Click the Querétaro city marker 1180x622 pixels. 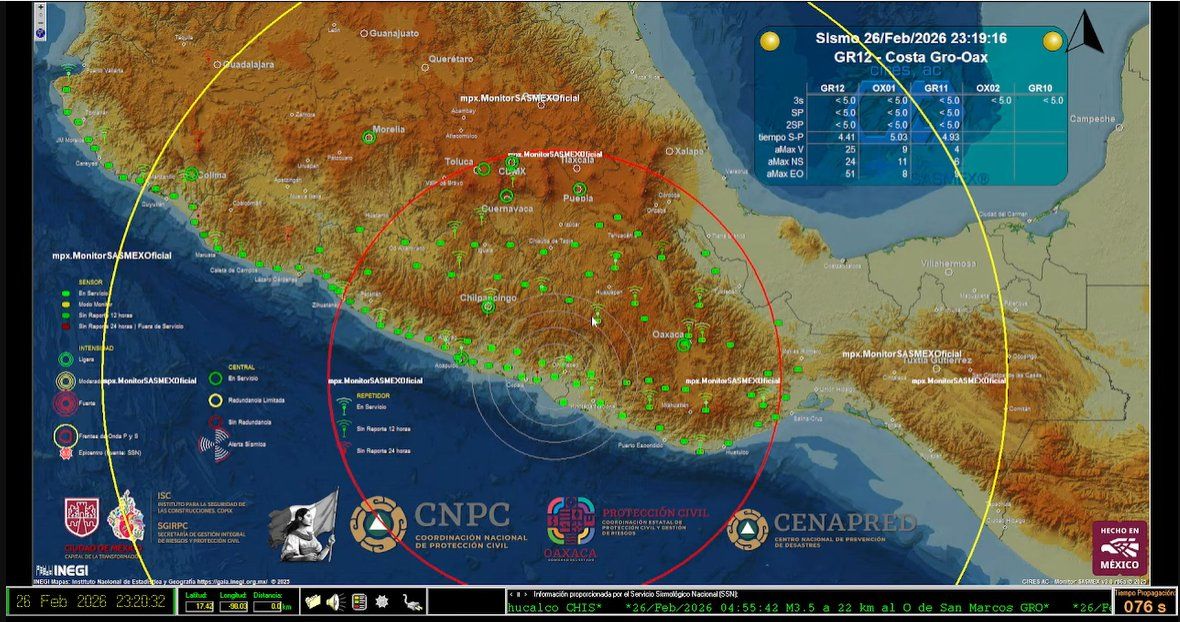tap(424, 67)
